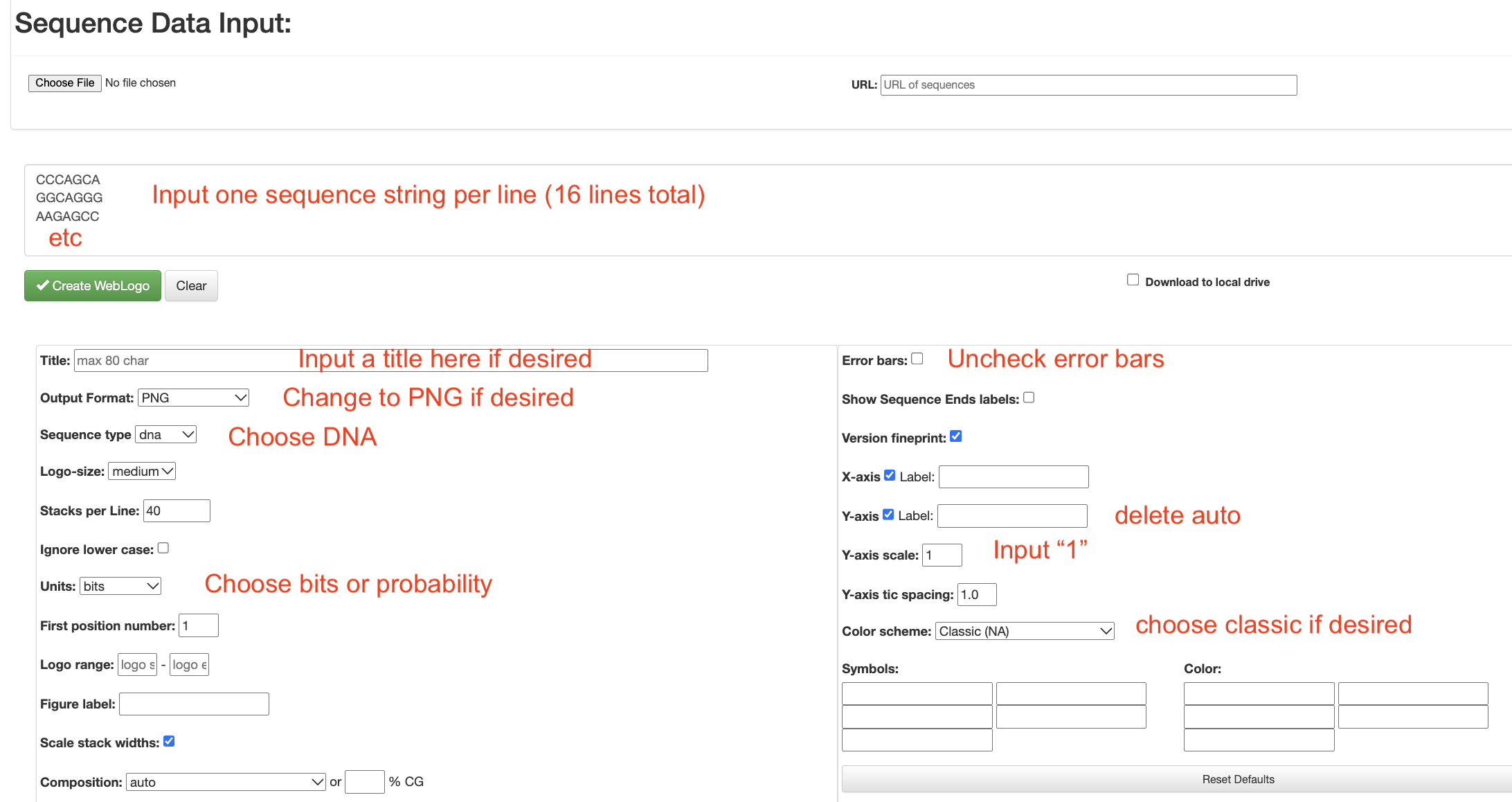Open the Output Format dropdown
The width and height of the screenshot is (1512, 802).
click(x=193, y=398)
